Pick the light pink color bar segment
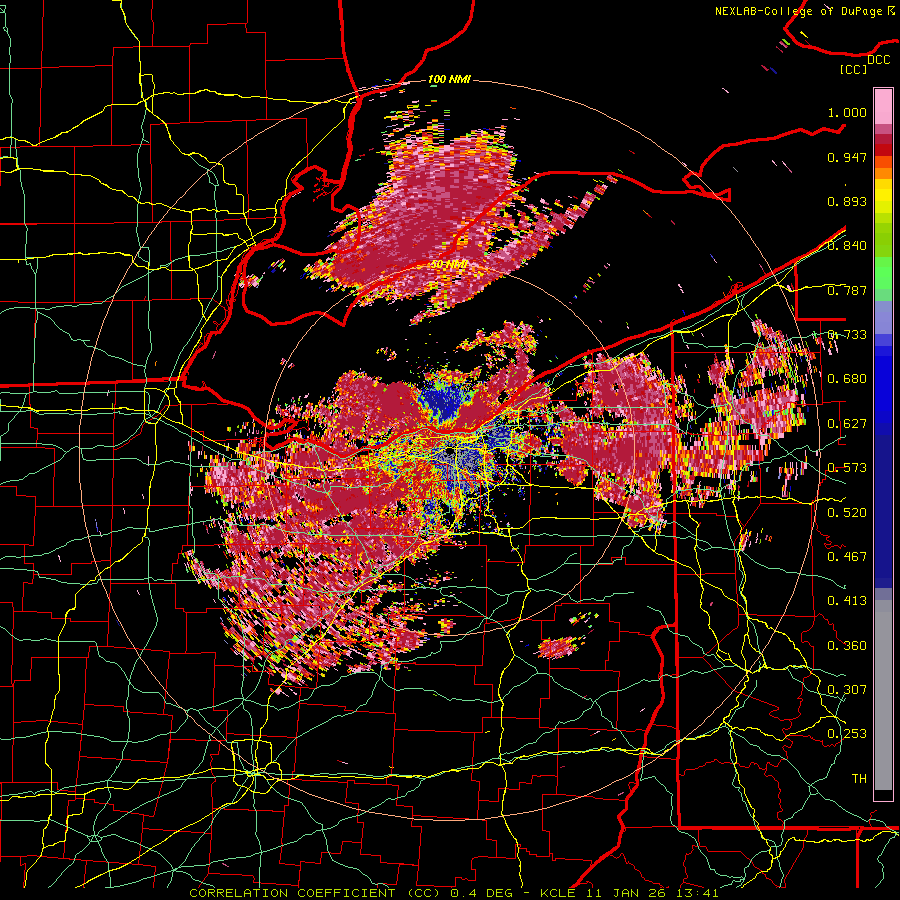900x900 pixels. coord(883,107)
